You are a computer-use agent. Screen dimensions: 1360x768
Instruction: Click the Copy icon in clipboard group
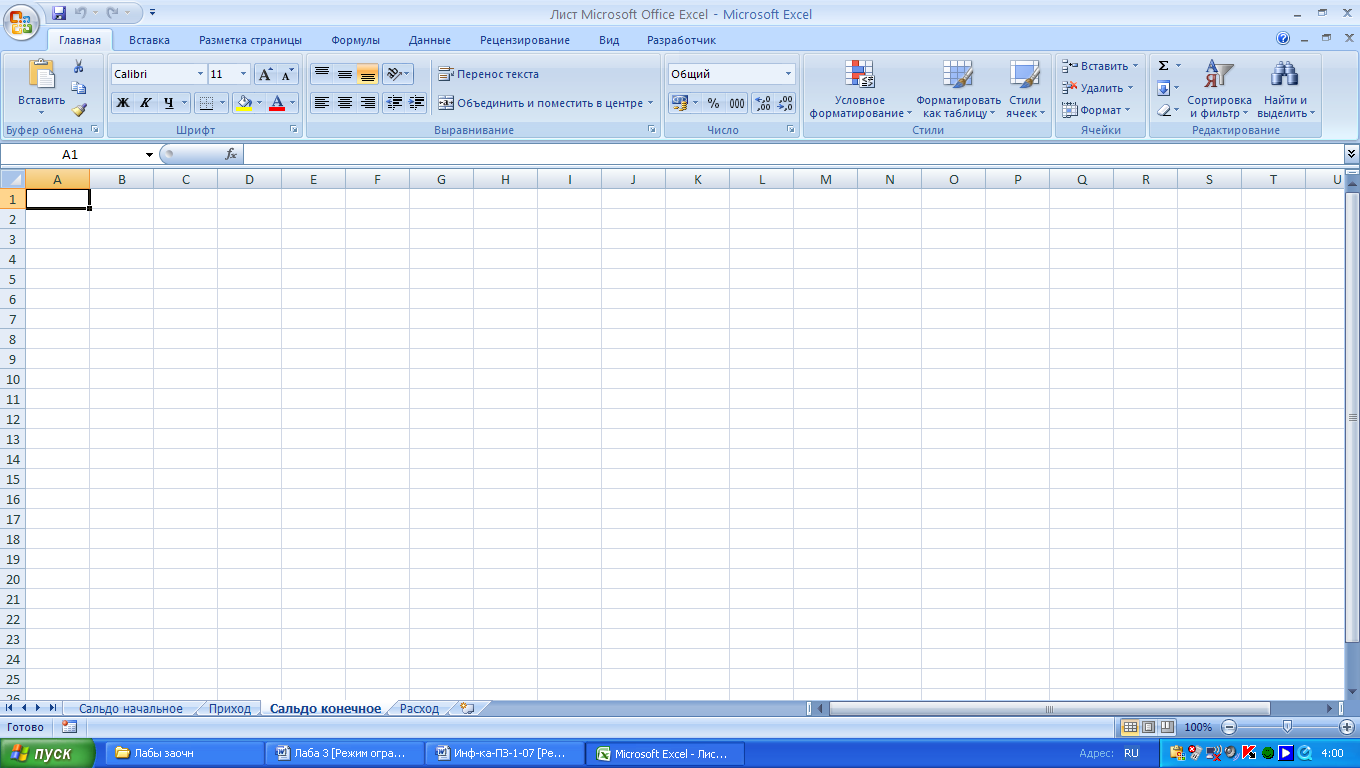coord(79,88)
